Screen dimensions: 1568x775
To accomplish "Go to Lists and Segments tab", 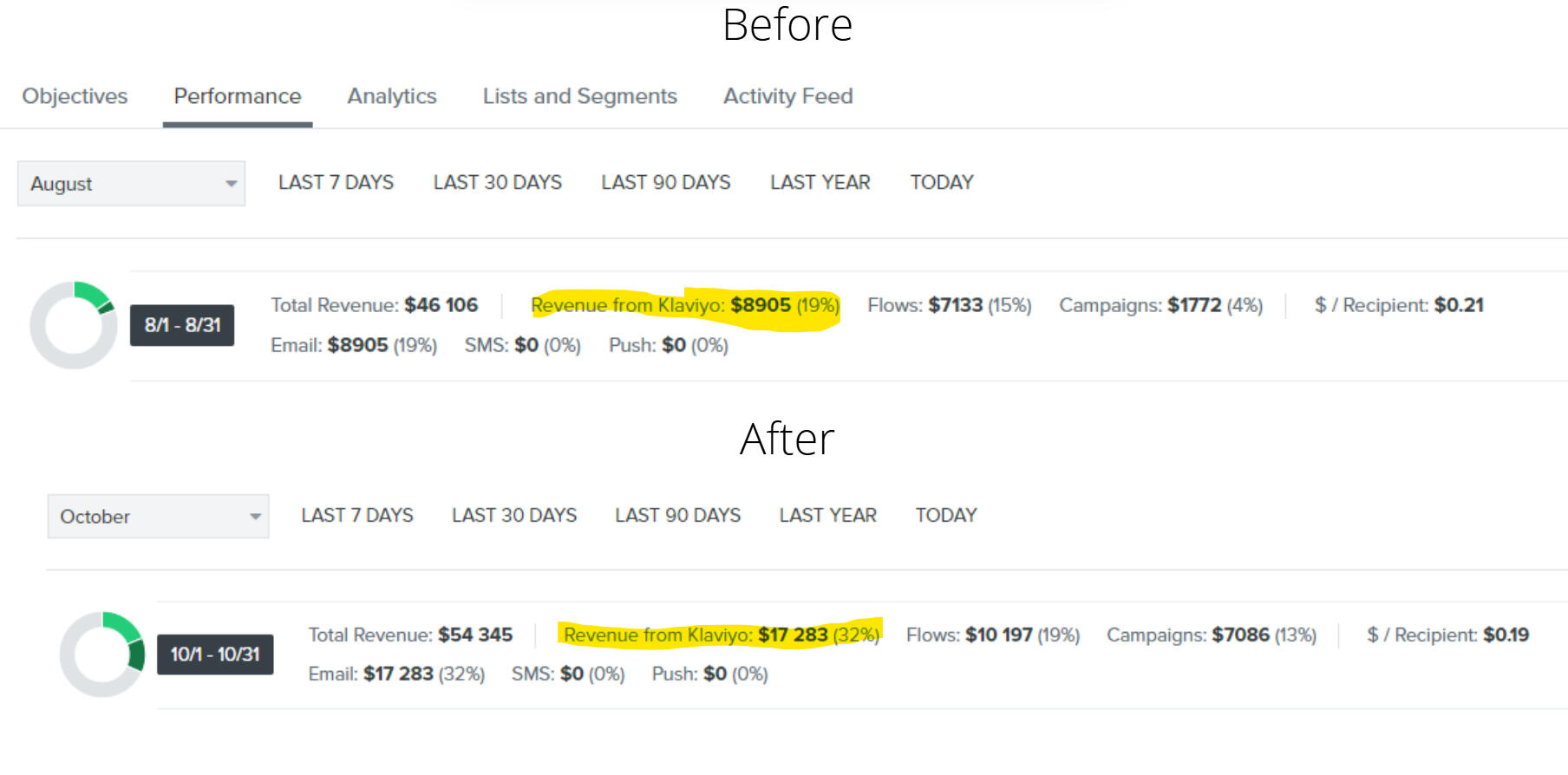I will (x=579, y=96).
